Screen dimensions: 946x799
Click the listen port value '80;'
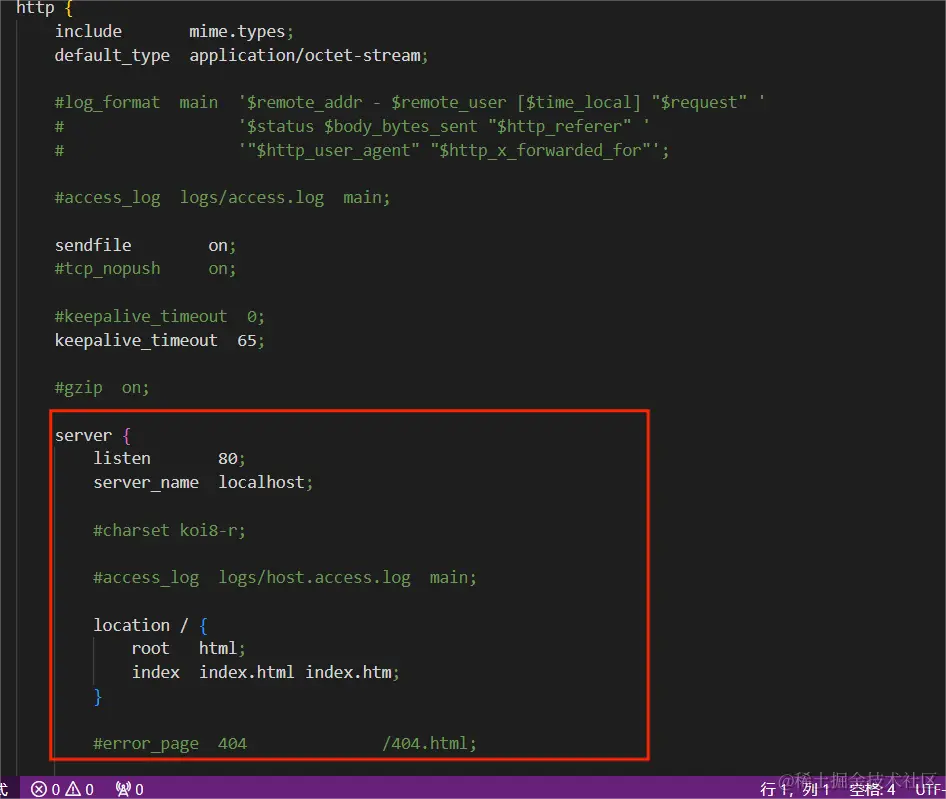click(232, 459)
